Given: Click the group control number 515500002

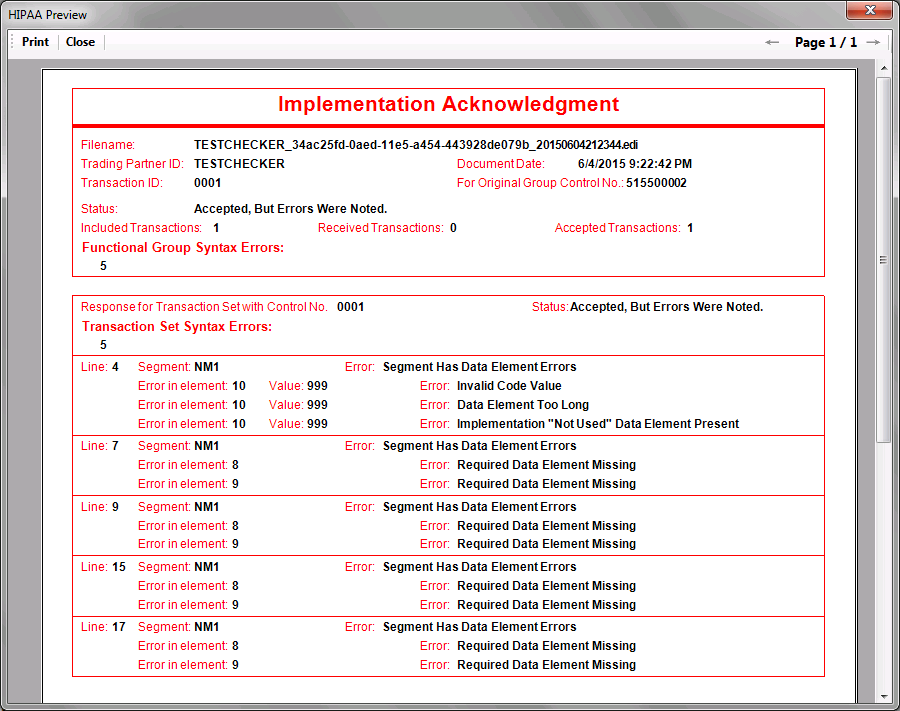Looking at the screenshot, I should (656, 183).
